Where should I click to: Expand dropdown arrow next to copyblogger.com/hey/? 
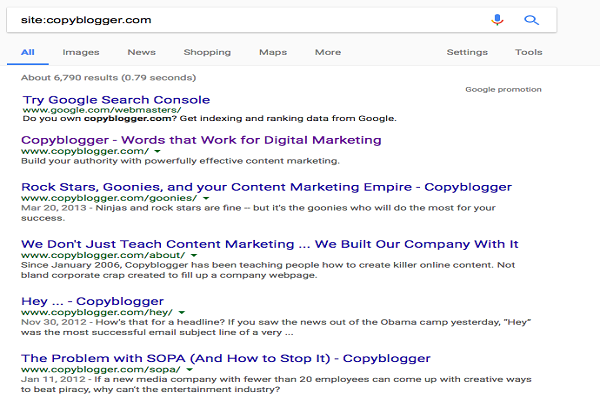pyautogui.click(x=182, y=312)
